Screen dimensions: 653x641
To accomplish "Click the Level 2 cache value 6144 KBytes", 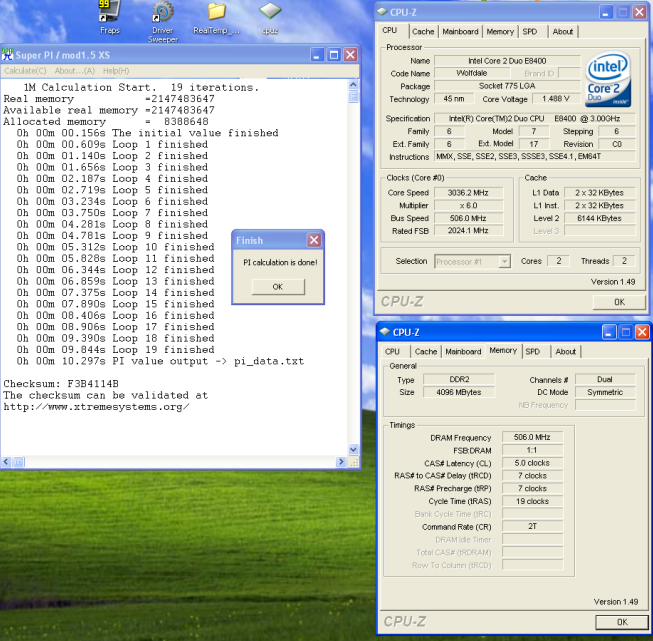I will (x=599, y=218).
